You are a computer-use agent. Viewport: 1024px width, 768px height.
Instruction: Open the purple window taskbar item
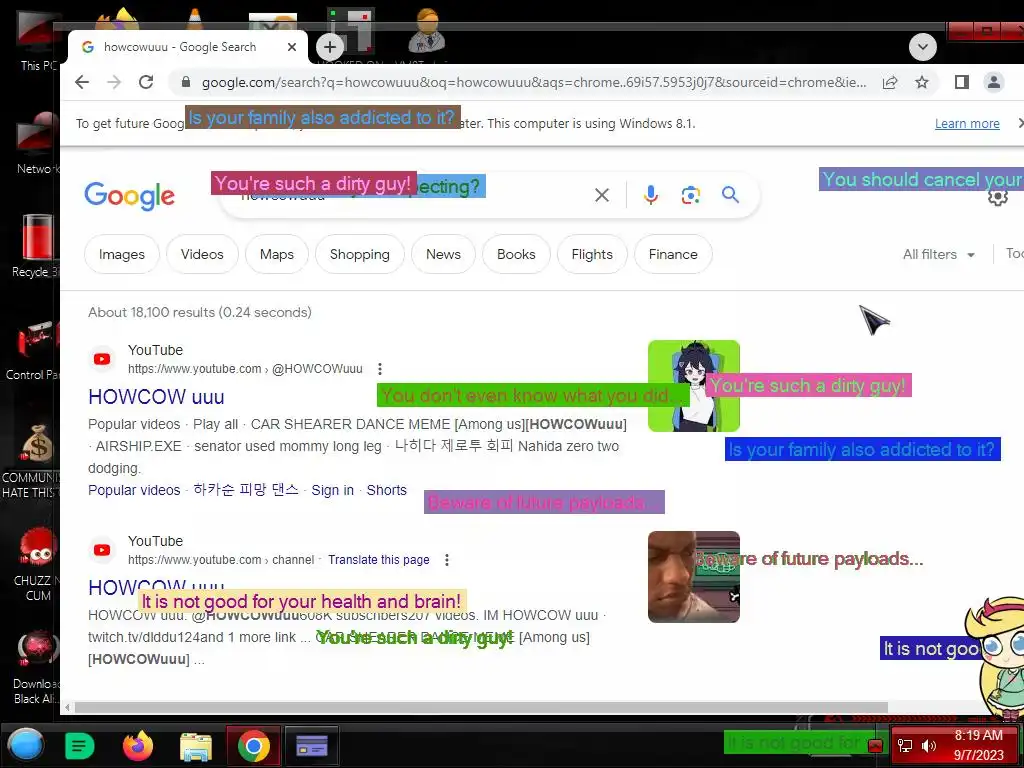click(312, 746)
